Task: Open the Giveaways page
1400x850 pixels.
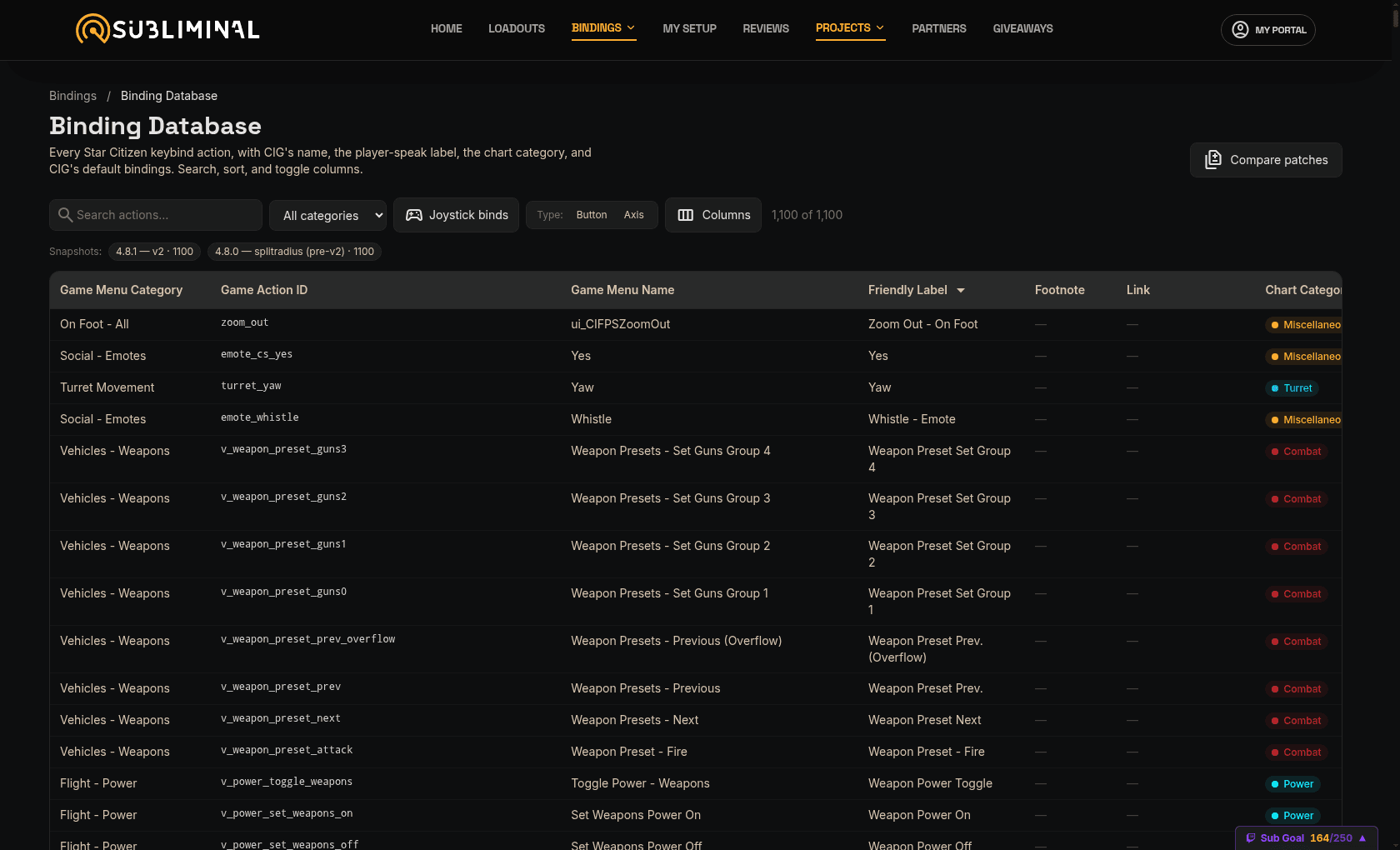Action: tap(1022, 28)
